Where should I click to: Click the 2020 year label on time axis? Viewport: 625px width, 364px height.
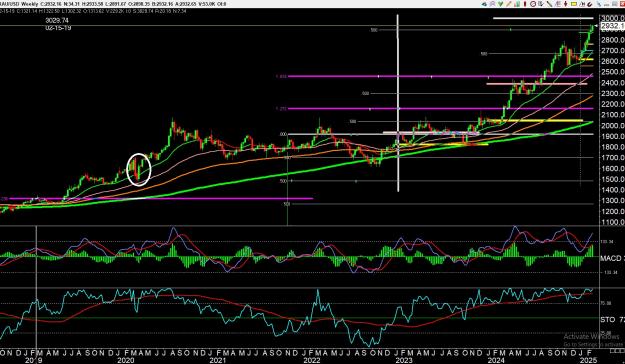point(126,360)
